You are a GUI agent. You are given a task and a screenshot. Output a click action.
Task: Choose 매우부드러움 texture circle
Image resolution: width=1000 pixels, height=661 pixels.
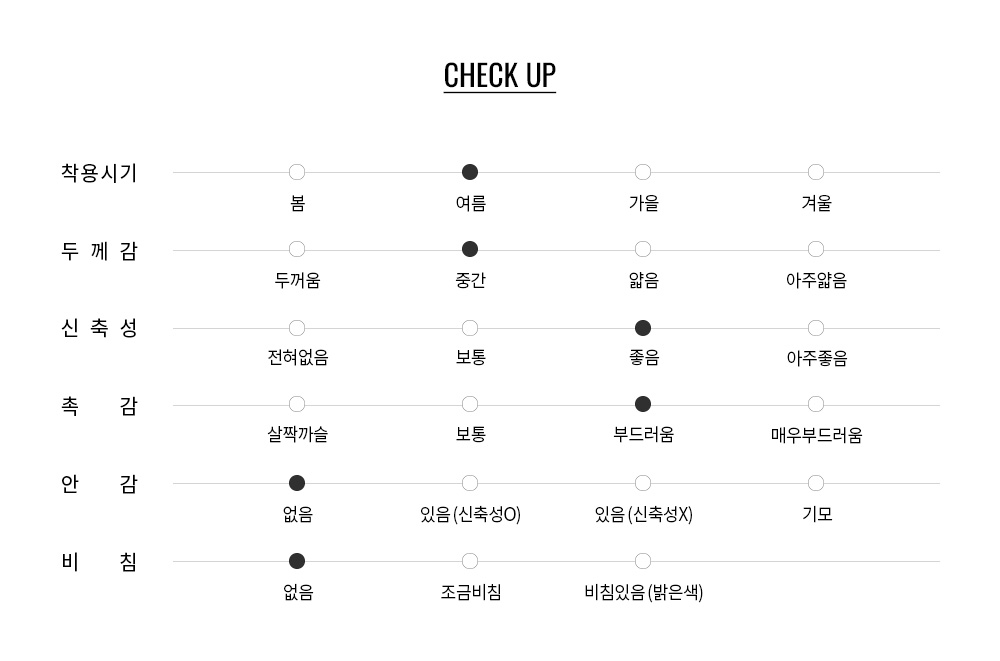tap(816, 404)
